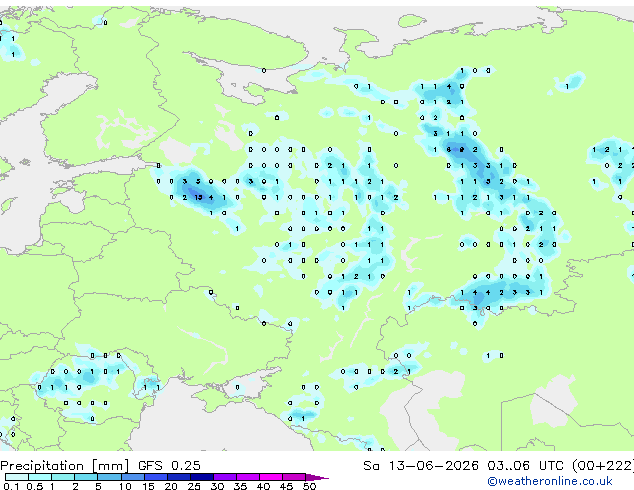This screenshot has width=634, height=490.
Task: Click the '03..06 UTC' time label
Action: (525, 466)
